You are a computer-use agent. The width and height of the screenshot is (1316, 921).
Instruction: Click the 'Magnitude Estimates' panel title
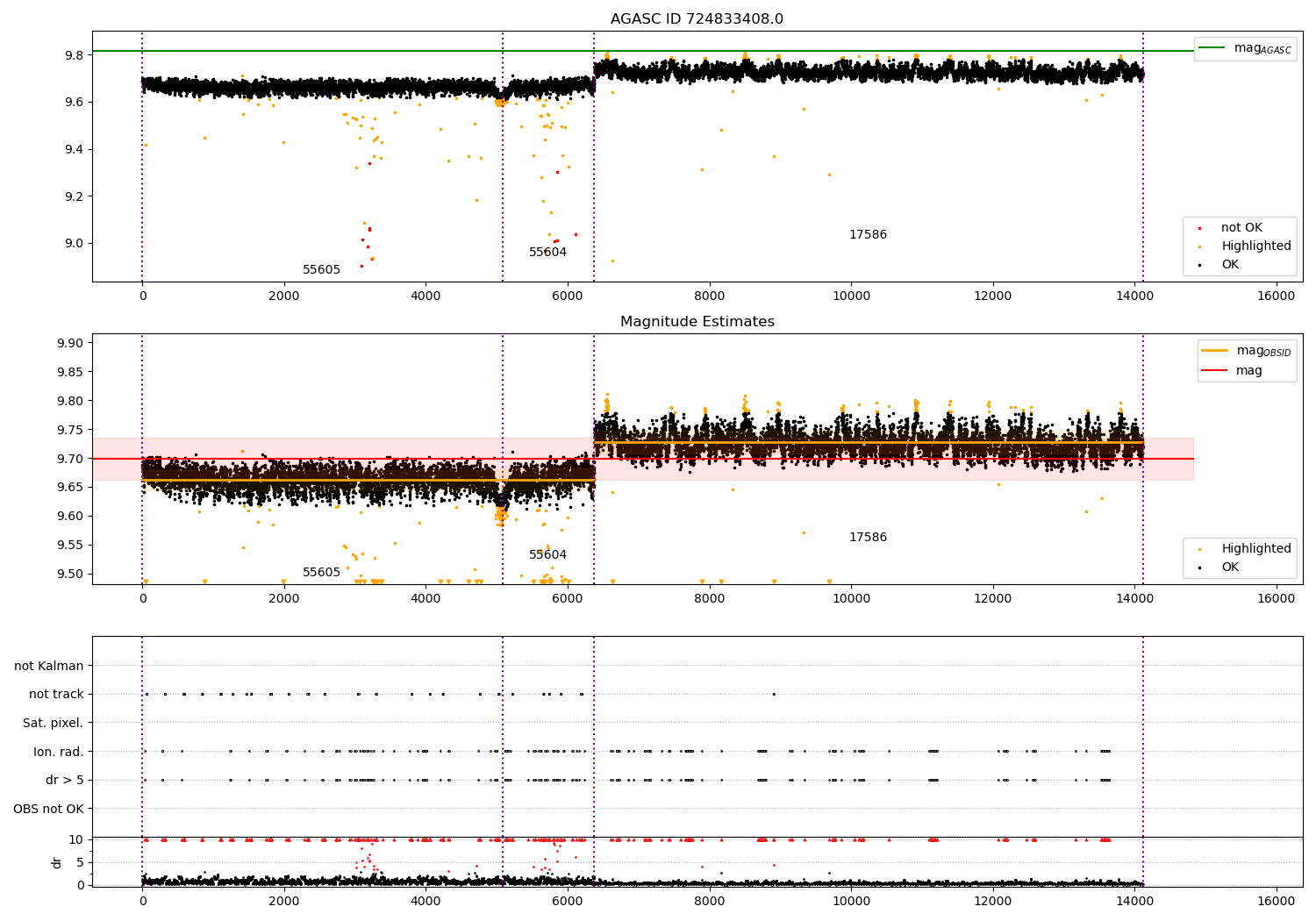click(x=697, y=322)
